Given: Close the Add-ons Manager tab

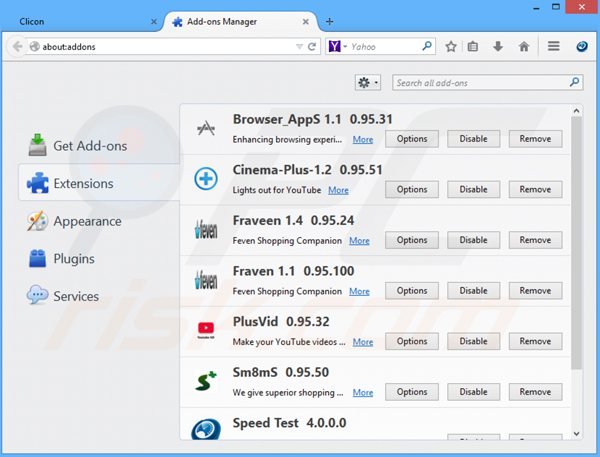Looking at the screenshot, I should tap(305, 22).
